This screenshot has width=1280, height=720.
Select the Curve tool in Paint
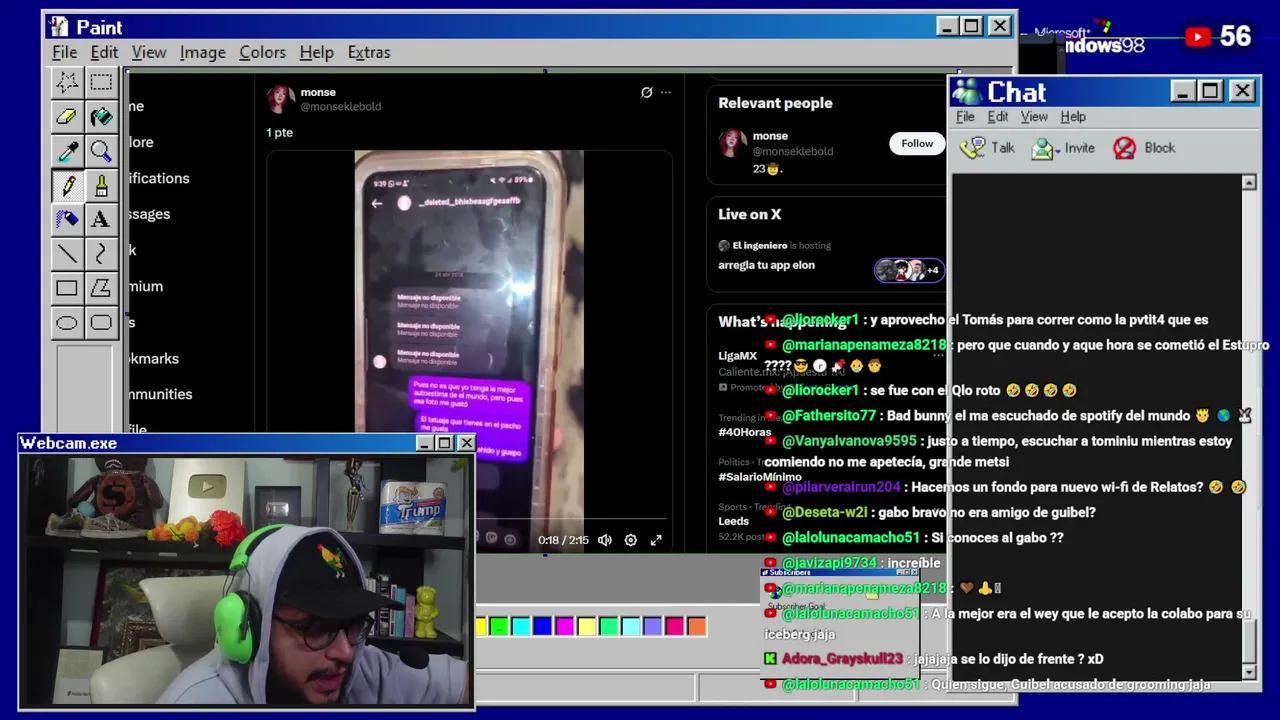coord(101,254)
